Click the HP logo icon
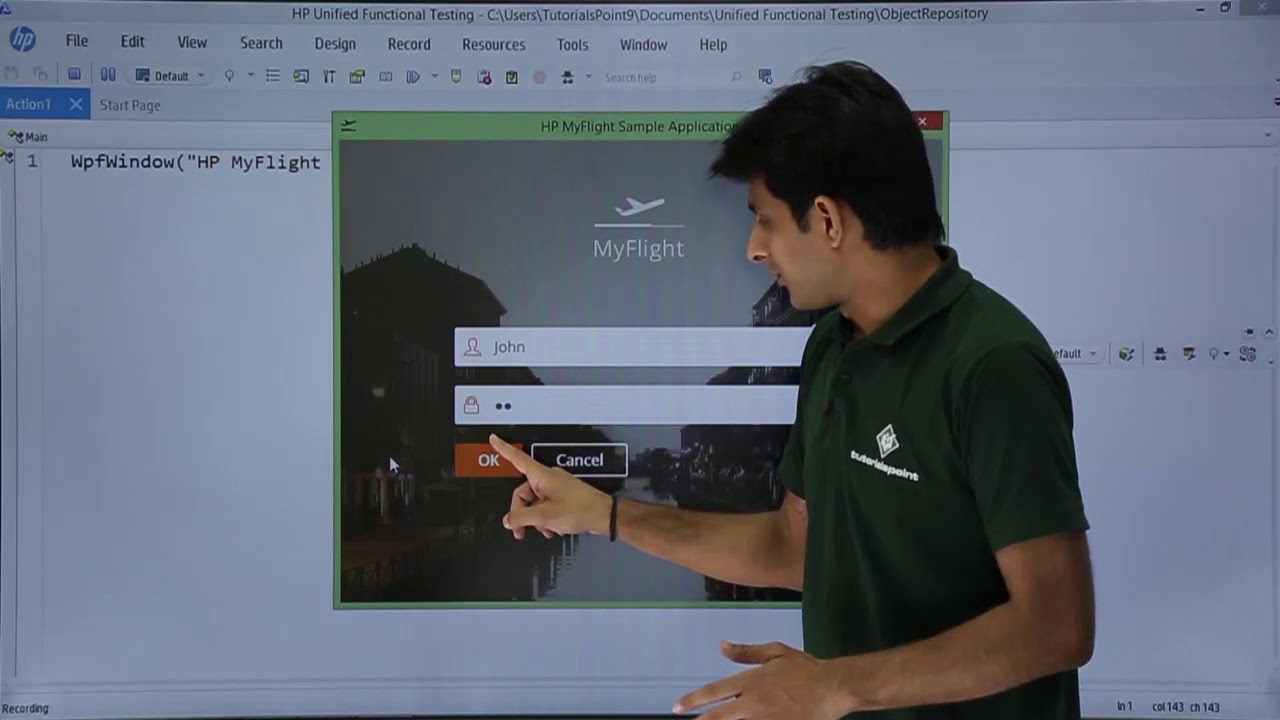This screenshot has width=1280, height=720. [22, 40]
